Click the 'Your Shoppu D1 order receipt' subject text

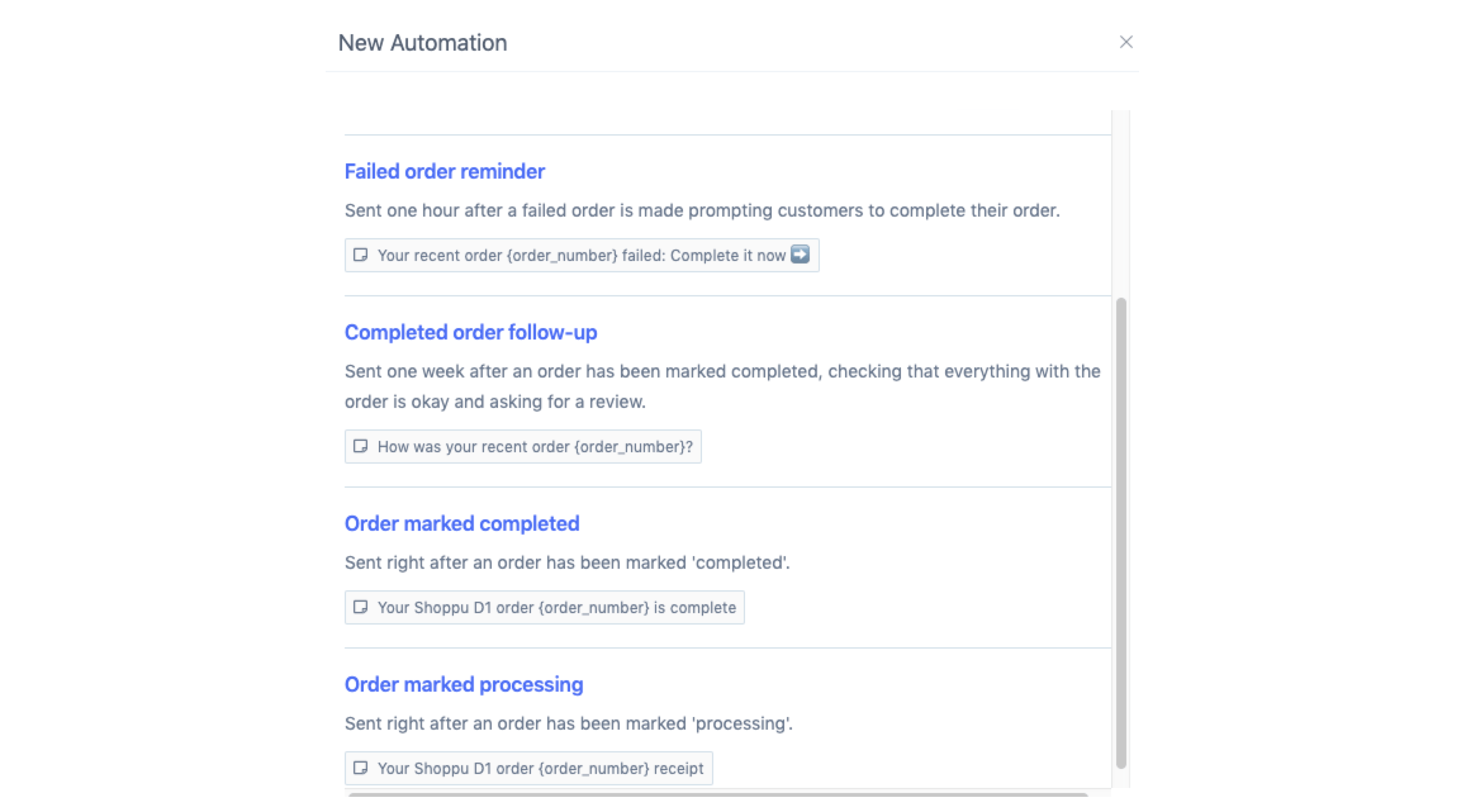point(540,769)
